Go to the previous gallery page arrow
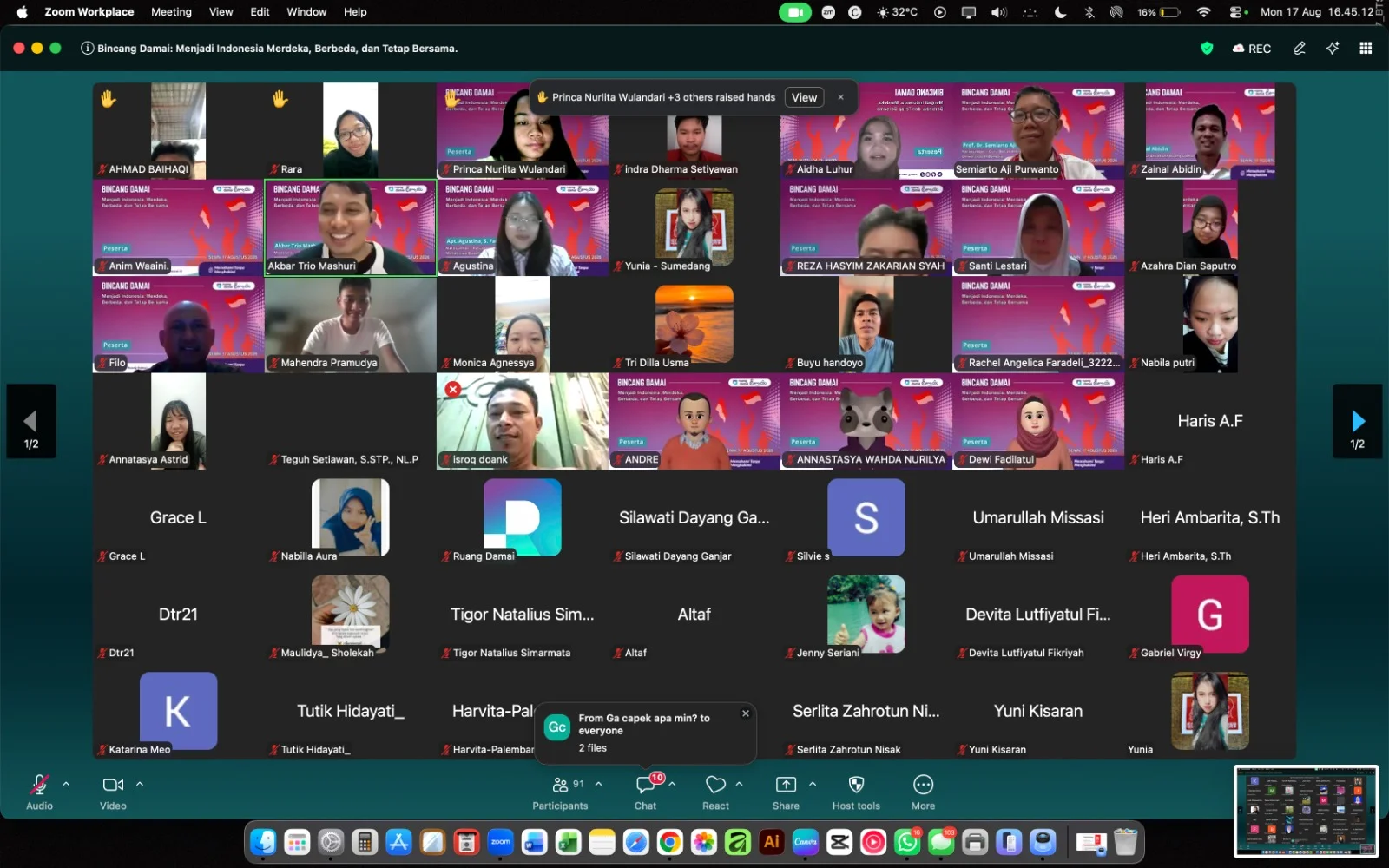Image resolution: width=1389 pixels, height=868 pixels. [31, 421]
